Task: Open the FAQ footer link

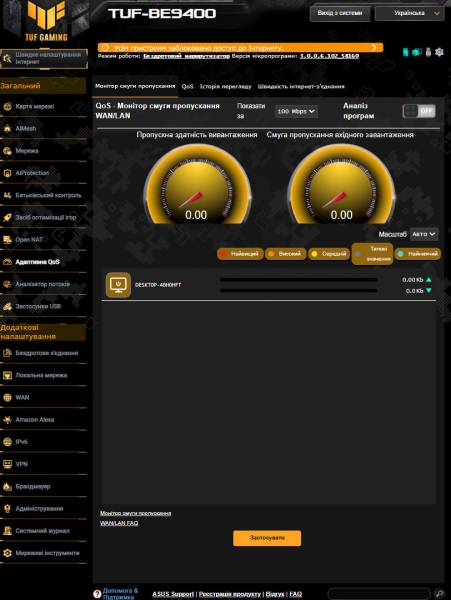Action: [x=295, y=594]
